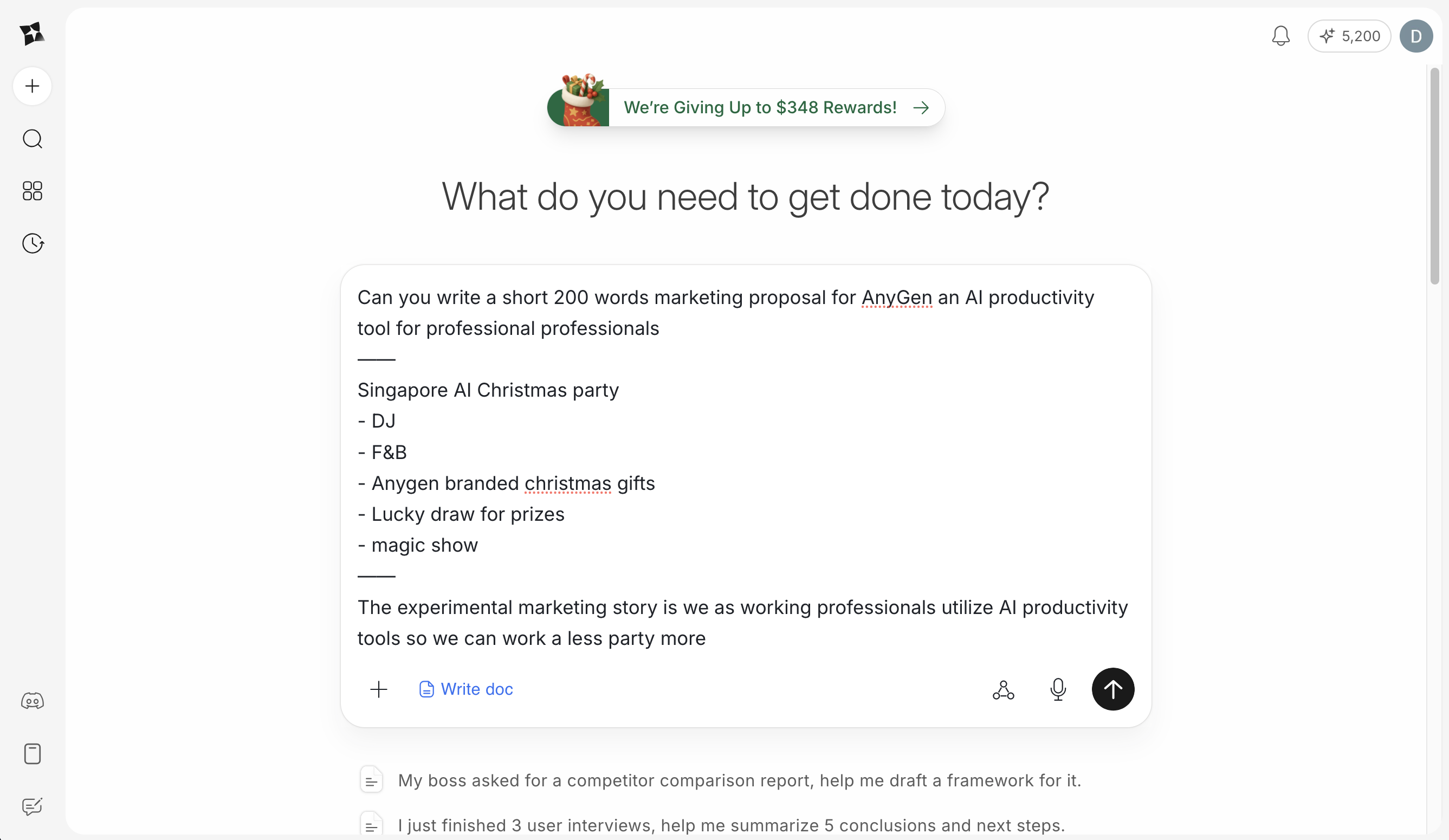This screenshot has height=840, width=1449.
Task: Select the competitor comparison report suggestion
Action: [739, 780]
